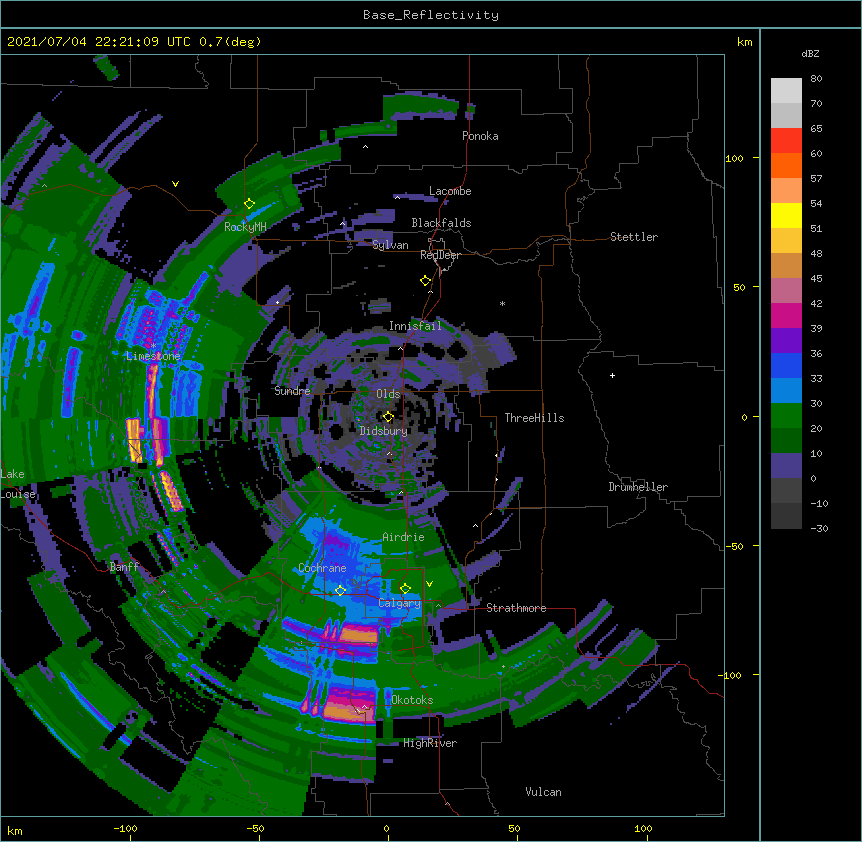This screenshot has height=842, width=862.
Task: Select the yellow 54 dBZ legend swatch
Action: pos(786,215)
